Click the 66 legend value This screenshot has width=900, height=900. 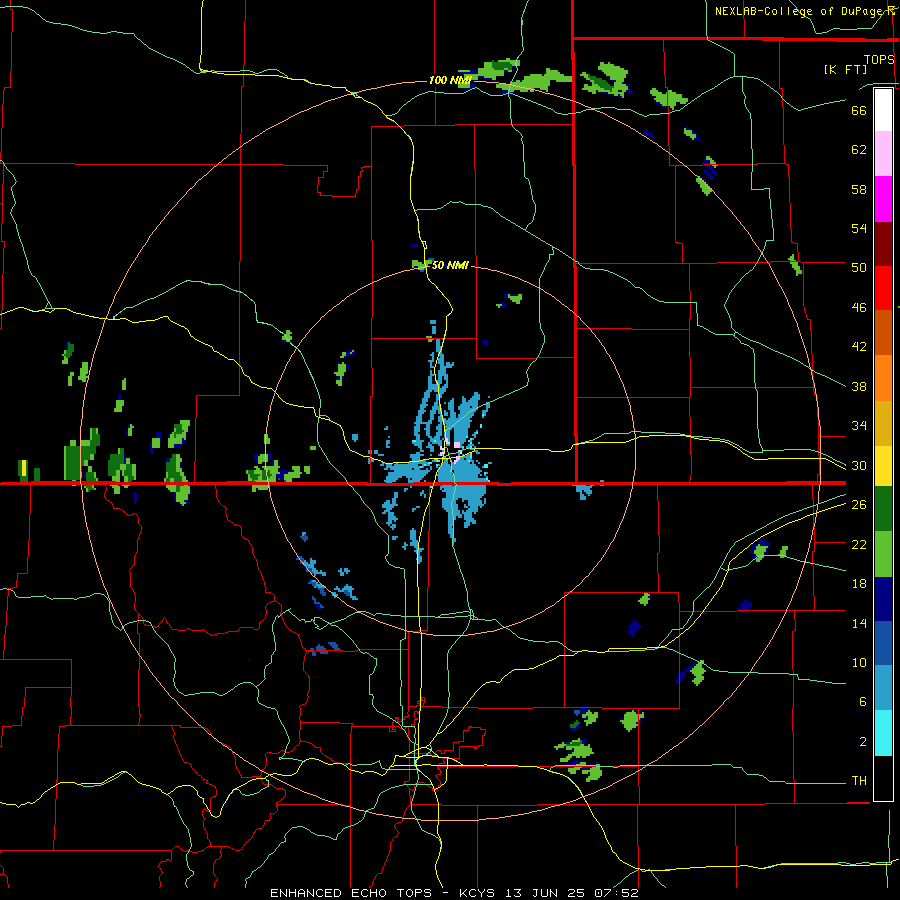(859, 110)
